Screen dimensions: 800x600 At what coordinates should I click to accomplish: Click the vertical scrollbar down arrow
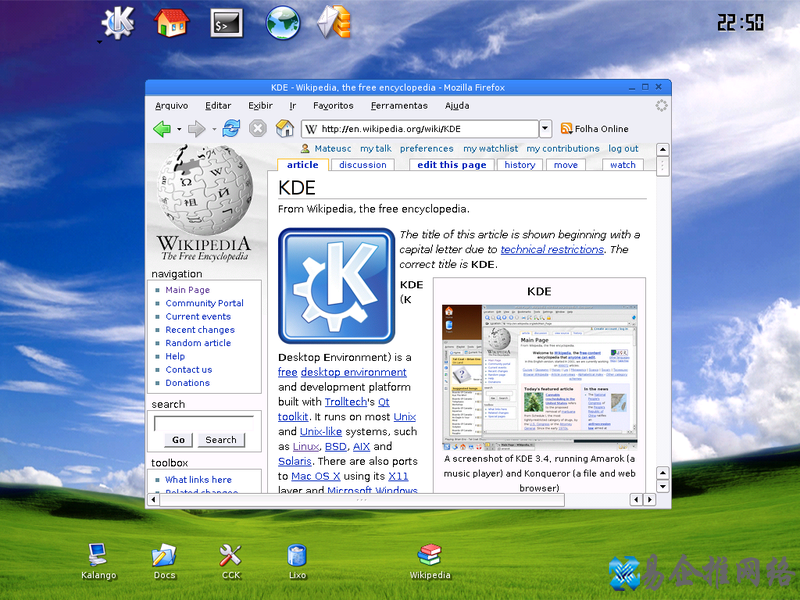pyautogui.click(x=662, y=486)
